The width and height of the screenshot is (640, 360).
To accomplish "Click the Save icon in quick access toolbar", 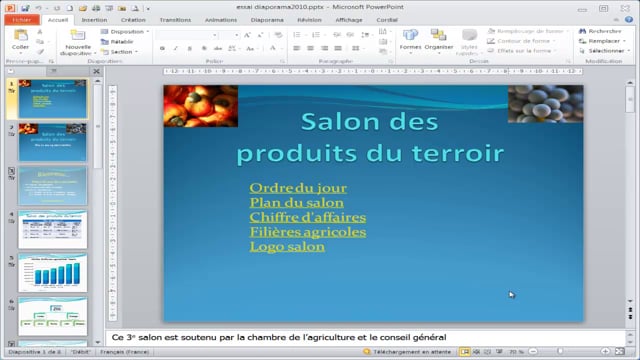I will coord(25,8).
